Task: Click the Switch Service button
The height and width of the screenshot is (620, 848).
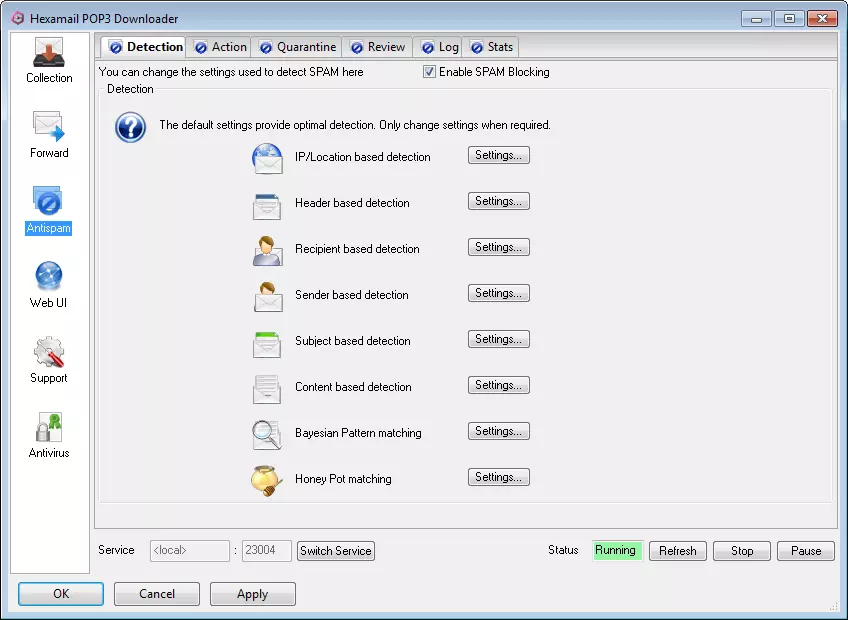Action: point(336,551)
